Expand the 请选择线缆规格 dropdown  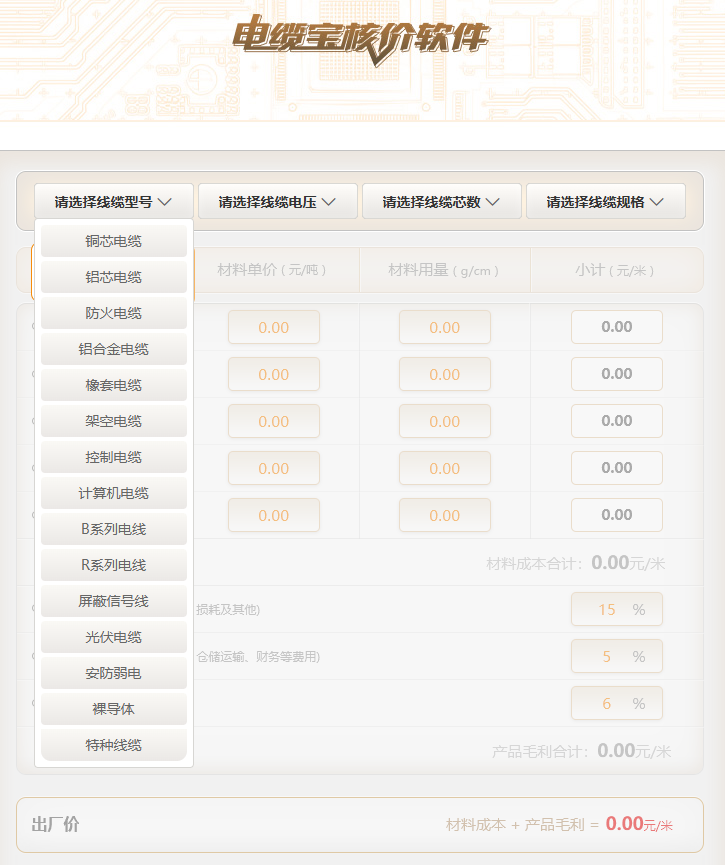pyautogui.click(x=605, y=202)
